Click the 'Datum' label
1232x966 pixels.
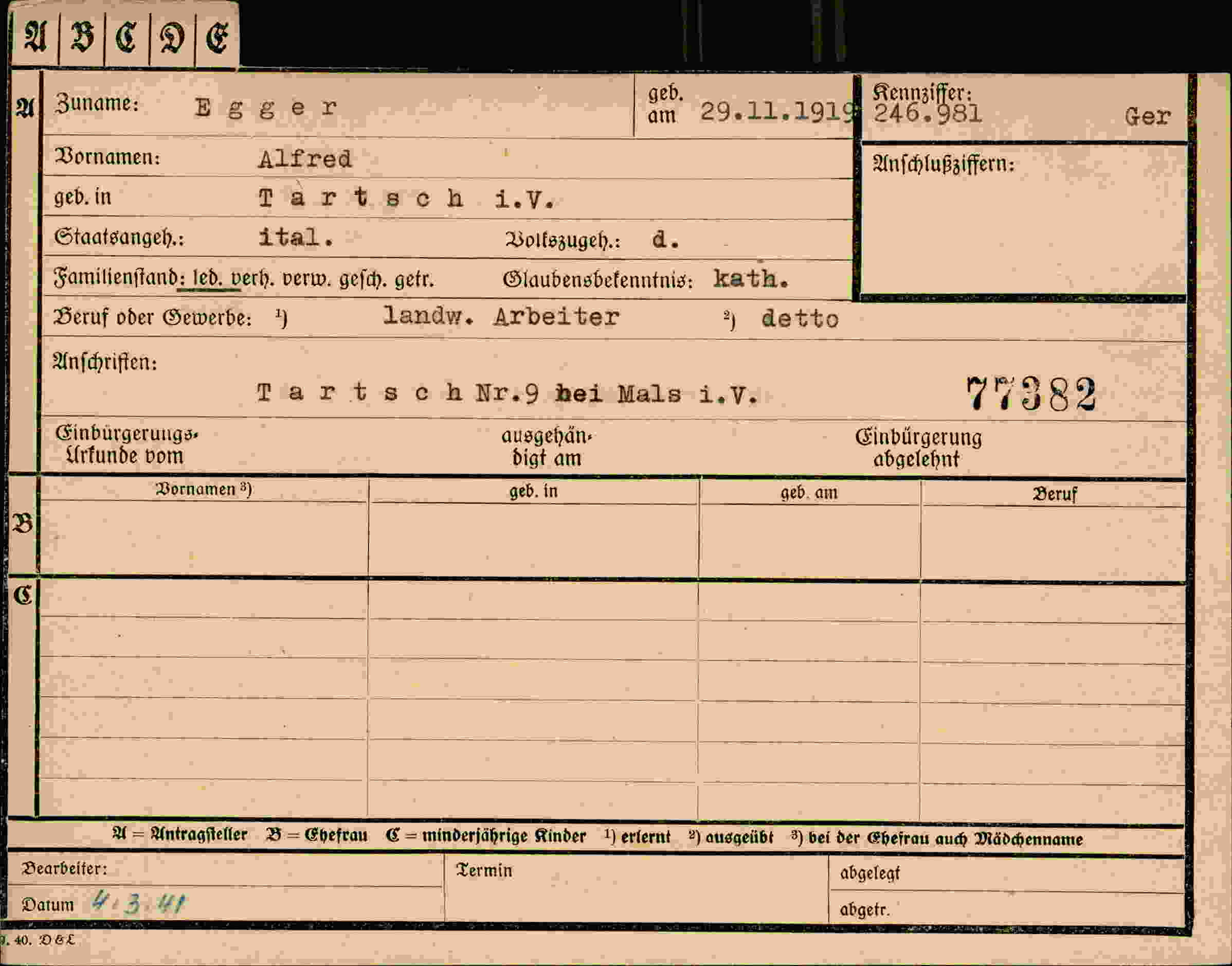pos(48,904)
